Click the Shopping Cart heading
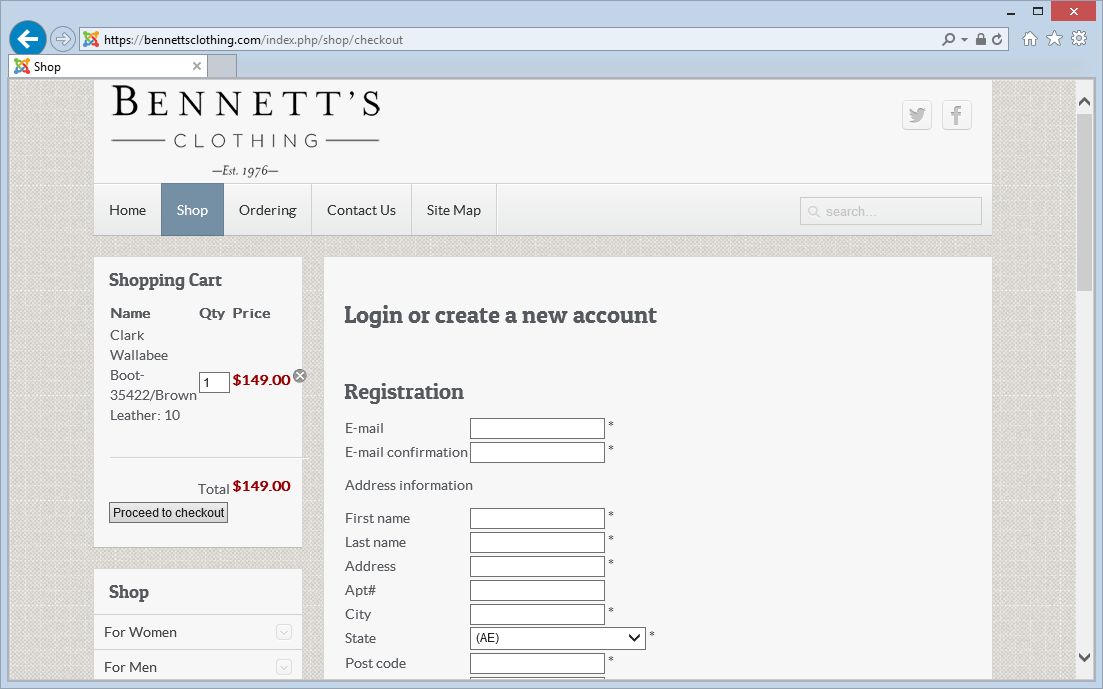 165,280
